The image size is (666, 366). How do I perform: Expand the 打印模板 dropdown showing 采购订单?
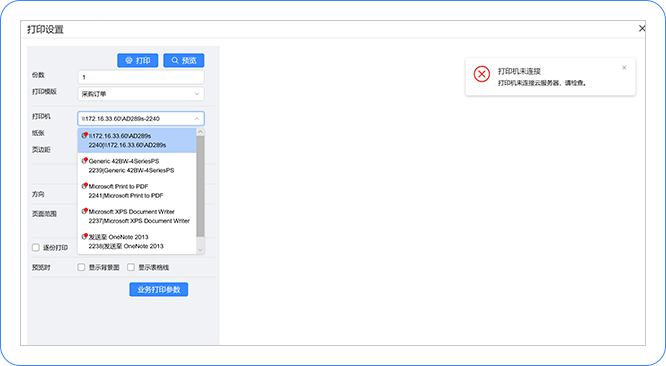pos(141,94)
